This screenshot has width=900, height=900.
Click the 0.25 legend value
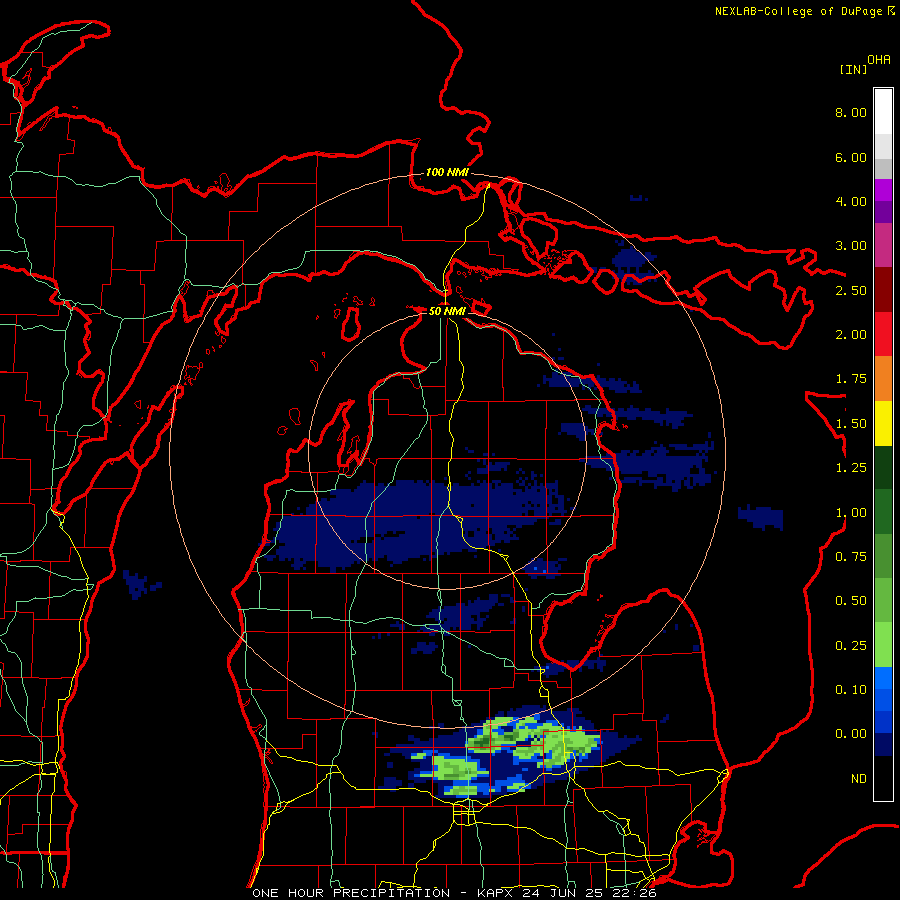851,646
